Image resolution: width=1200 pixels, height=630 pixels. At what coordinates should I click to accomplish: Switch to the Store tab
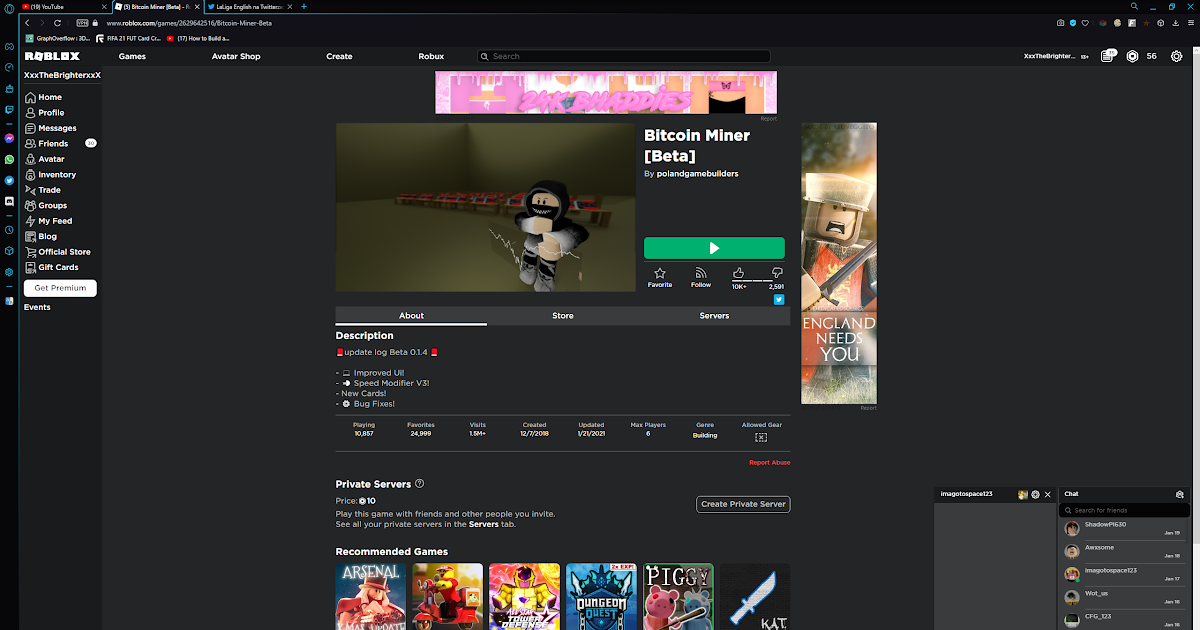[563, 316]
